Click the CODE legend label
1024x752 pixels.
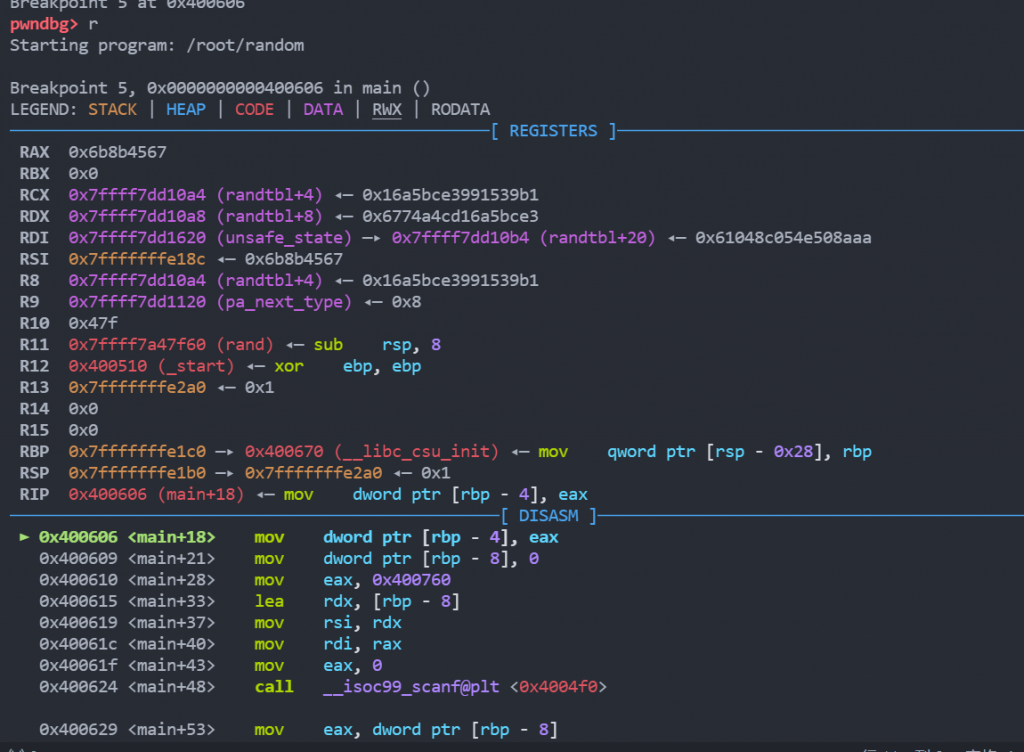(254, 110)
